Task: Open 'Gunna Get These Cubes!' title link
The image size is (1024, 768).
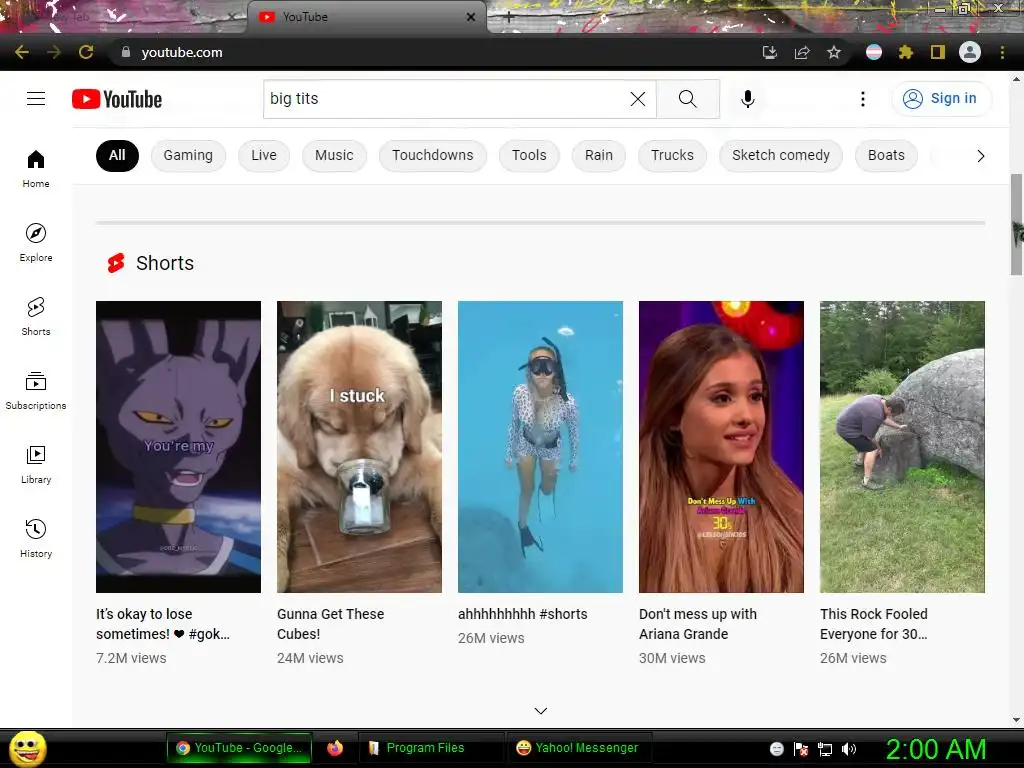Action: [x=330, y=624]
